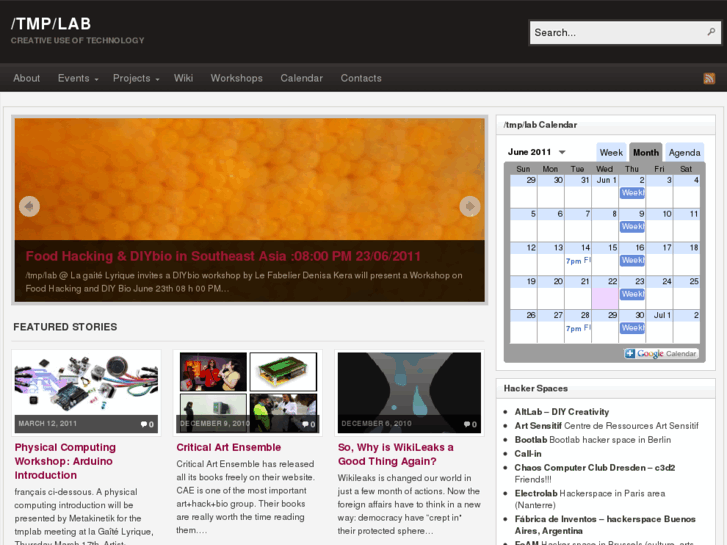Open the Wiki page
Image resolution: width=727 pixels, height=545 pixels.
click(x=183, y=78)
